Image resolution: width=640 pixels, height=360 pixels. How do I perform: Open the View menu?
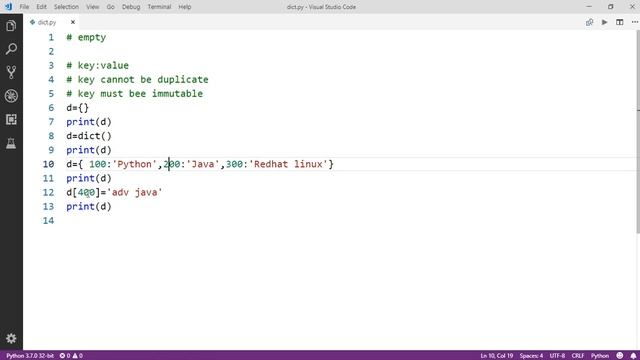coord(93,7)
